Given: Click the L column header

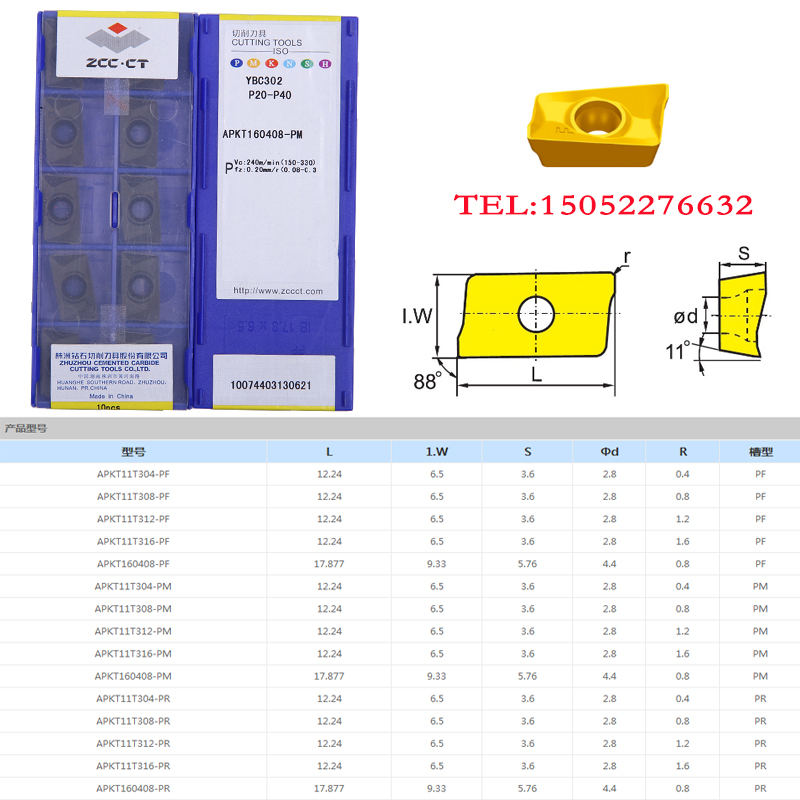Looking at the screenshot, I should pos(329,452).
